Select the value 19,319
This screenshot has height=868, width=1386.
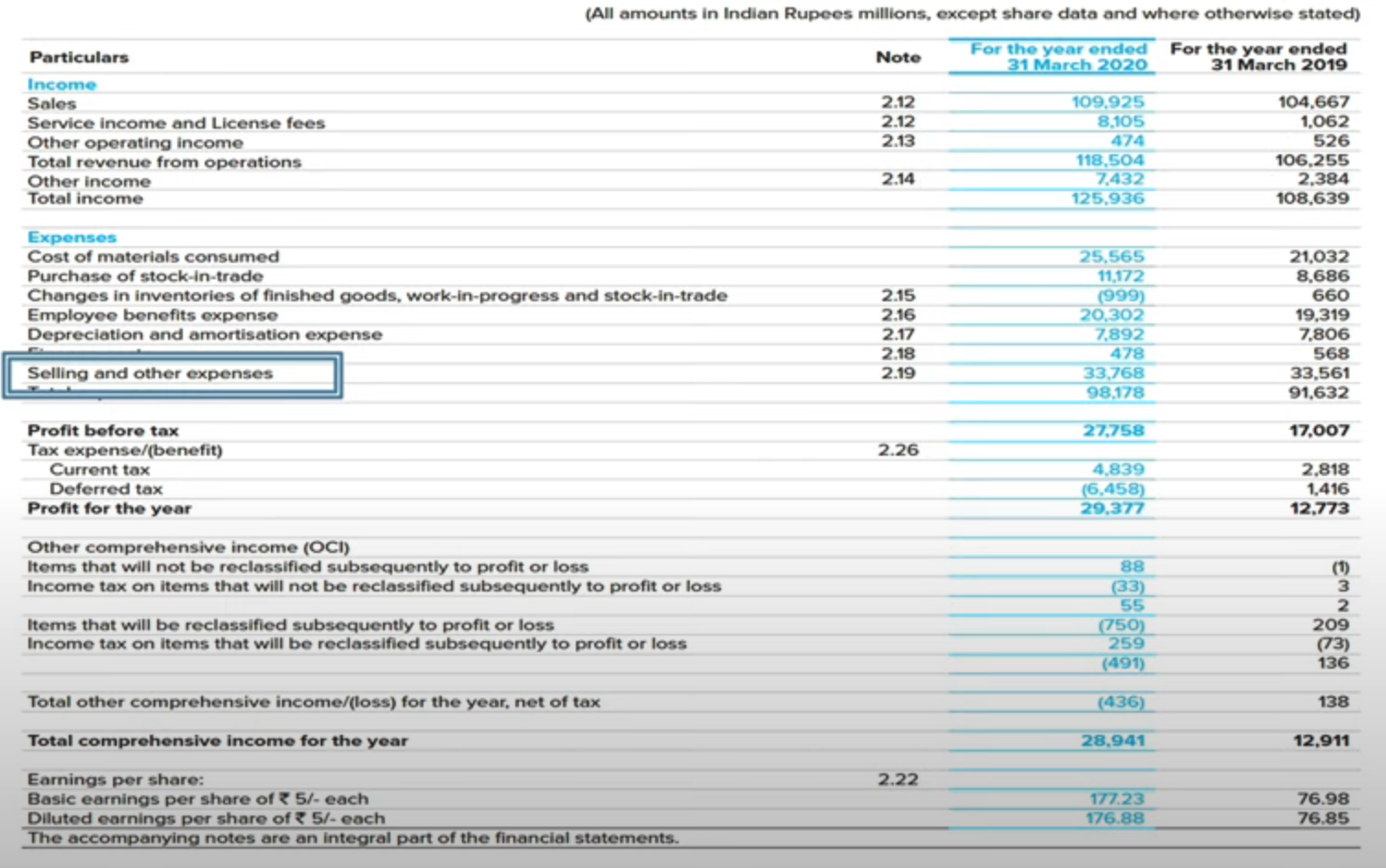[x=1321, y=315]
